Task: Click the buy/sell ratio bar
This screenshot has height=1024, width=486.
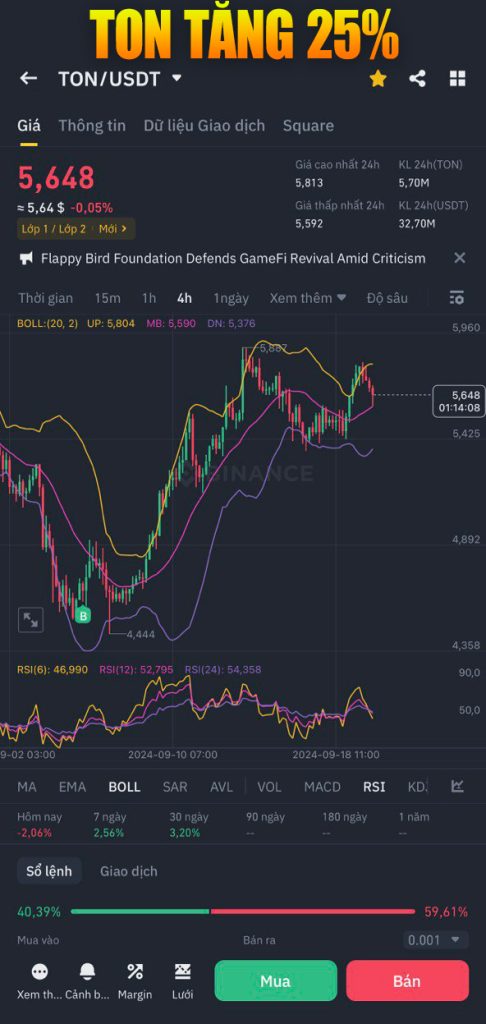Action: (x=242, y=912)
